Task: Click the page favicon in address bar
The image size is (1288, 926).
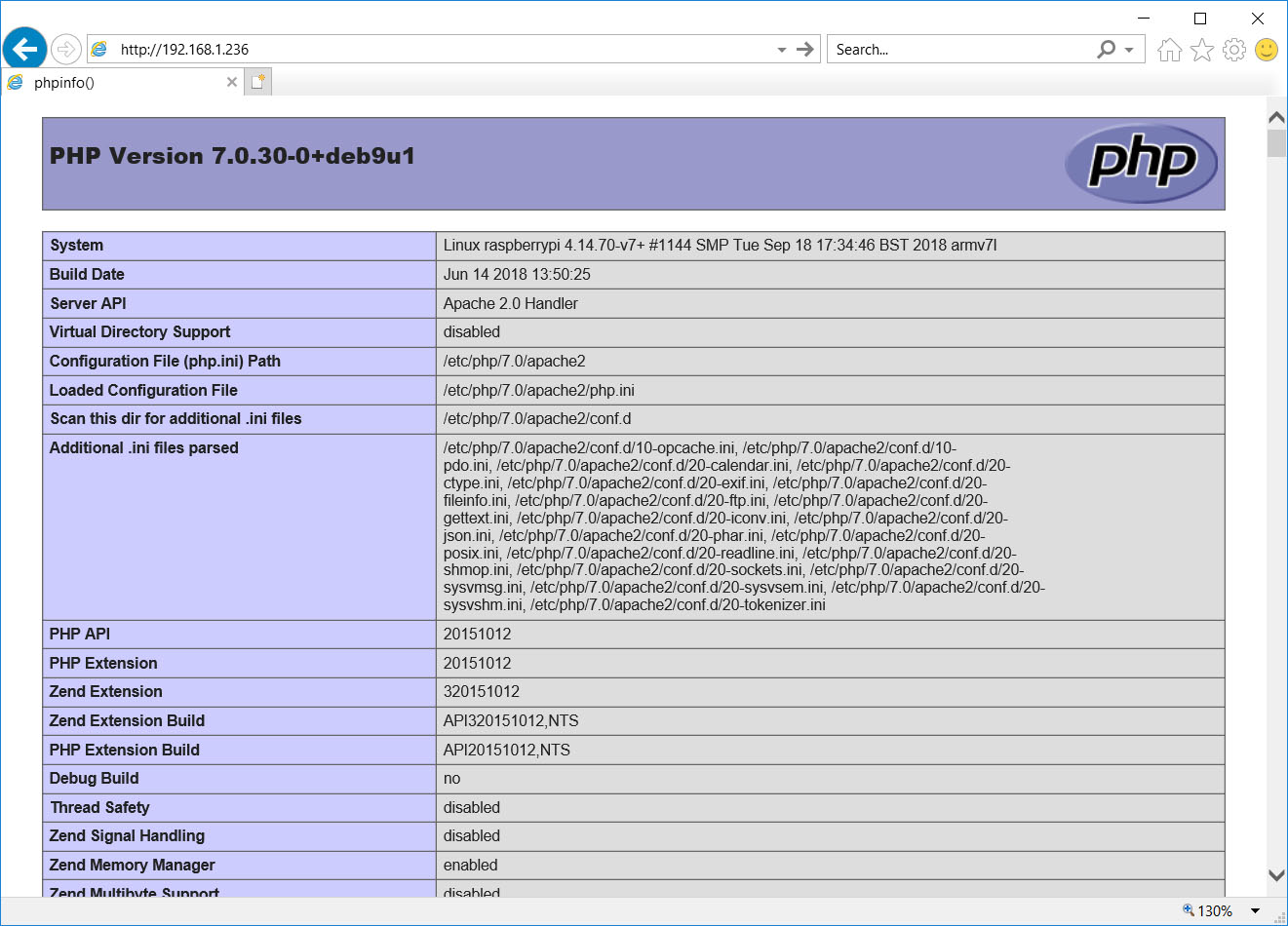Action: (x=99, y=49)
